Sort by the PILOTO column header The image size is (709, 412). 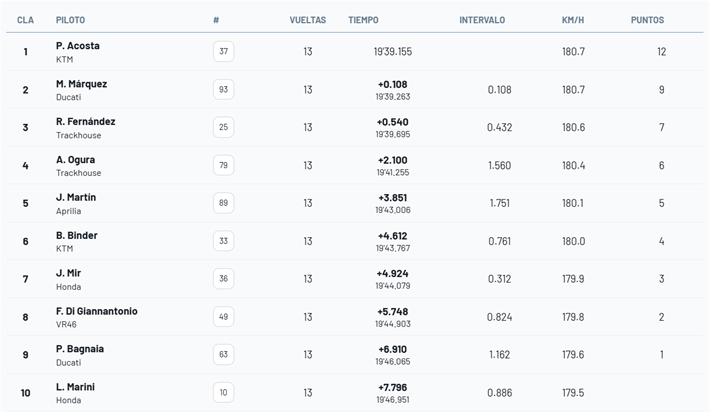(70, 20)
